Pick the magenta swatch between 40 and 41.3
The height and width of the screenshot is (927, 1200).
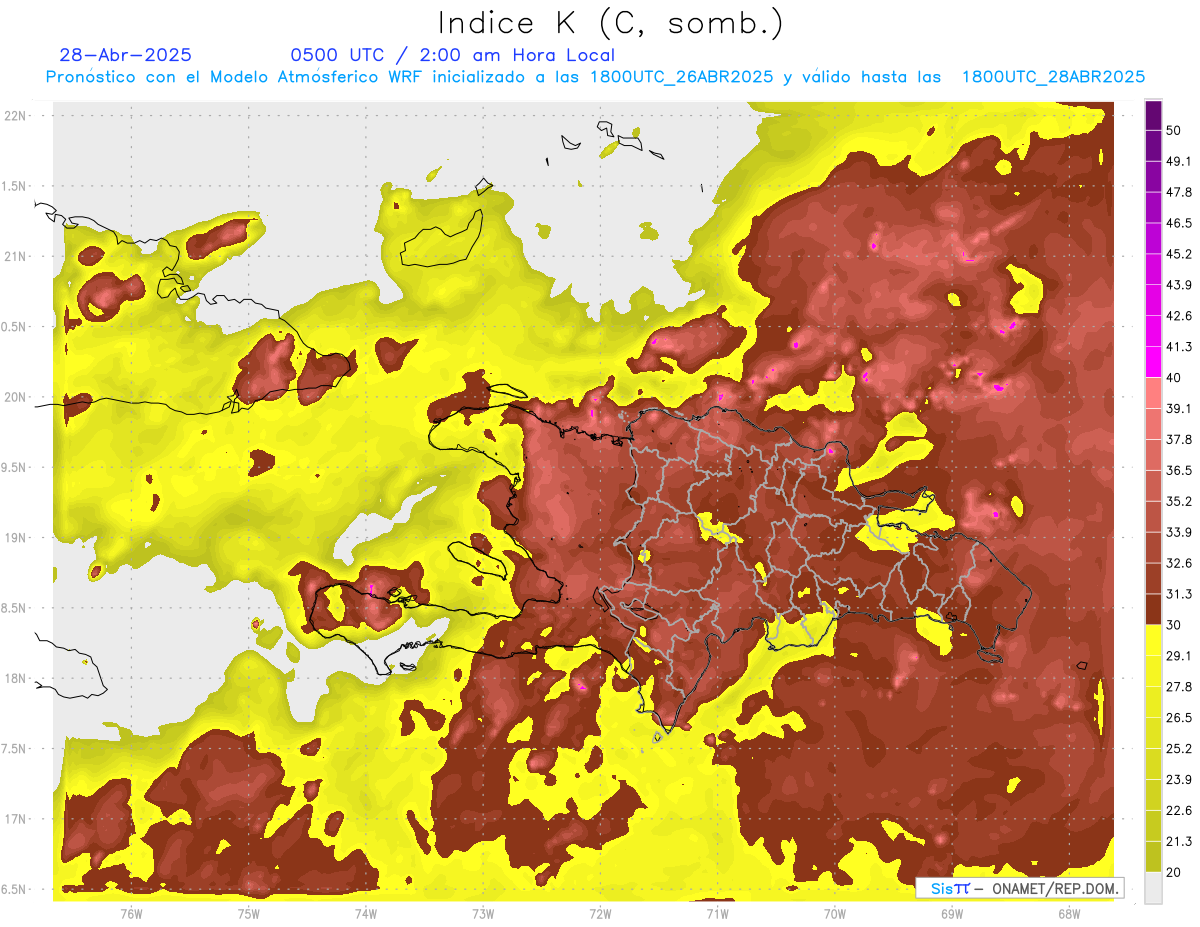(1153, 362)
